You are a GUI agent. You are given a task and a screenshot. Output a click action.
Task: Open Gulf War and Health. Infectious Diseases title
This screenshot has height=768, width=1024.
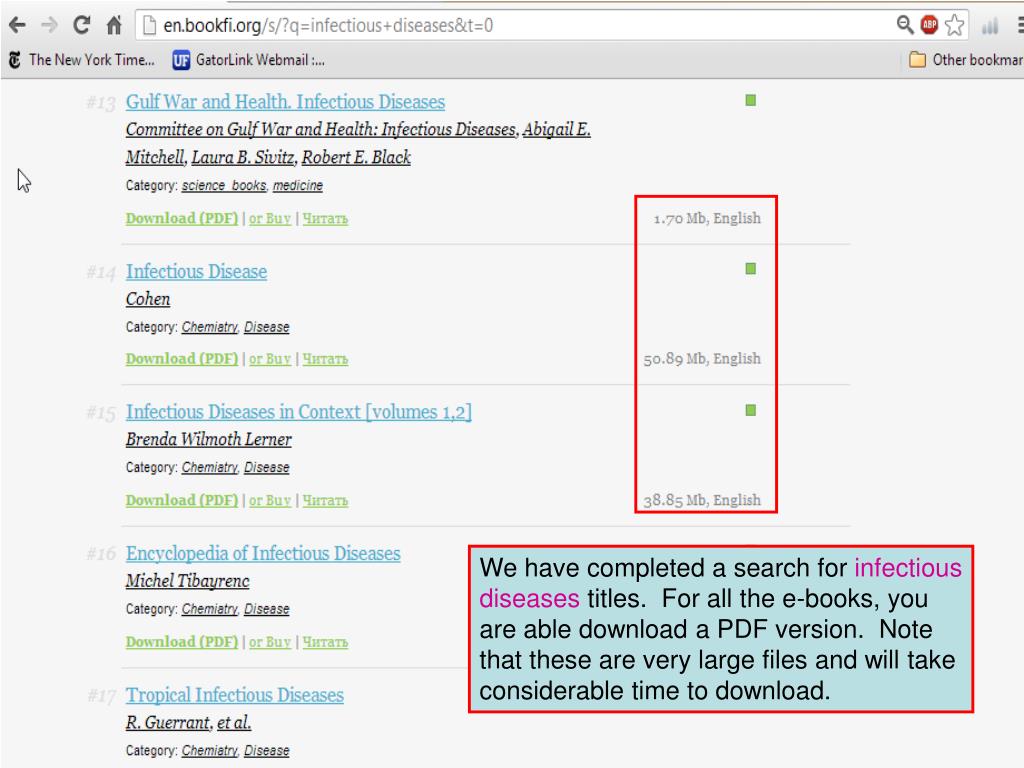(285, 102)
